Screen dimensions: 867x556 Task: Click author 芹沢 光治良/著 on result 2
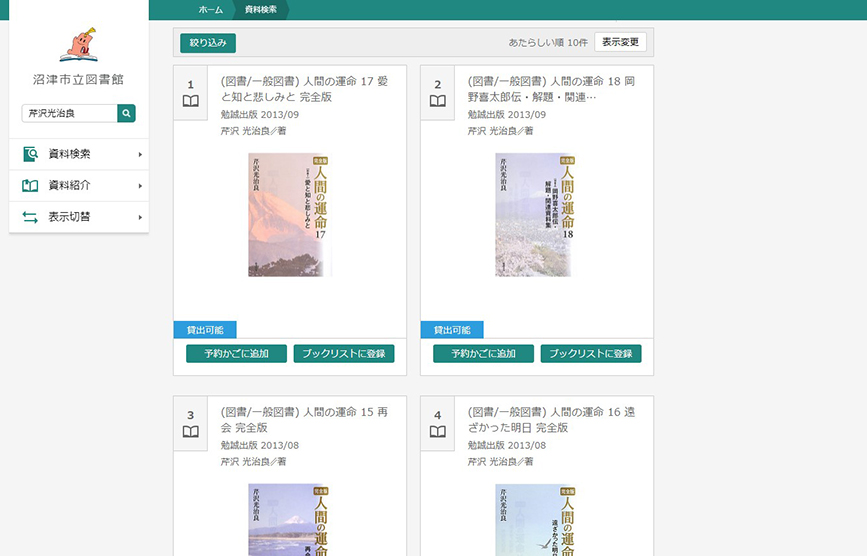tap(500, 131)
